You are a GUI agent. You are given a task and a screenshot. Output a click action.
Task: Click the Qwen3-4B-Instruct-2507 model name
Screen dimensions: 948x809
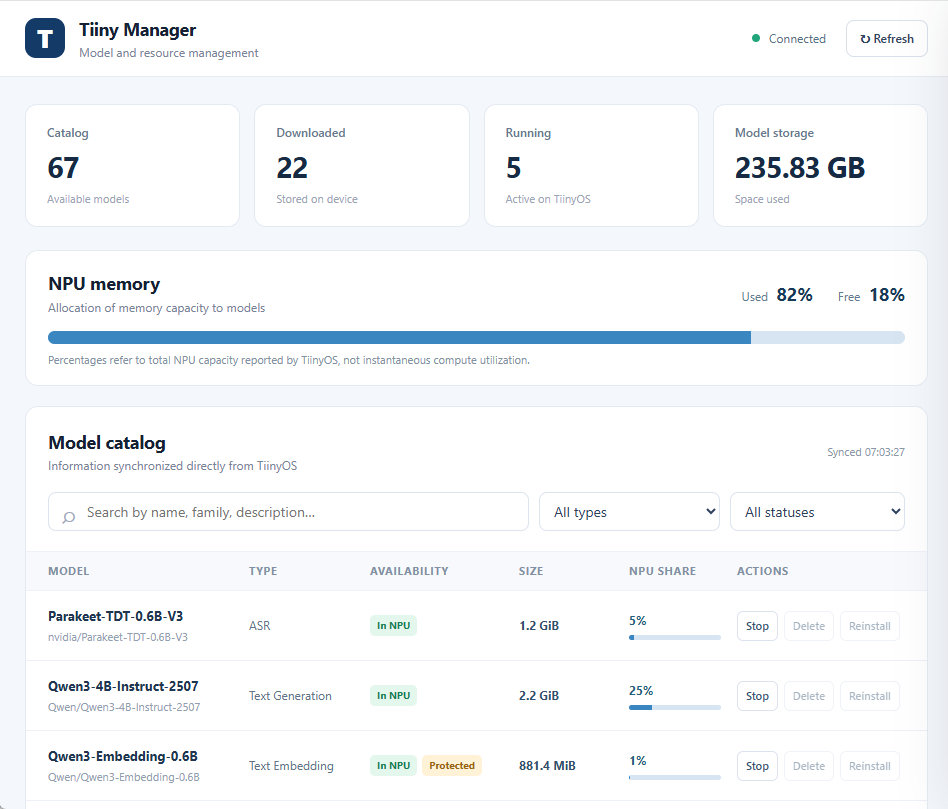point(123,686)
